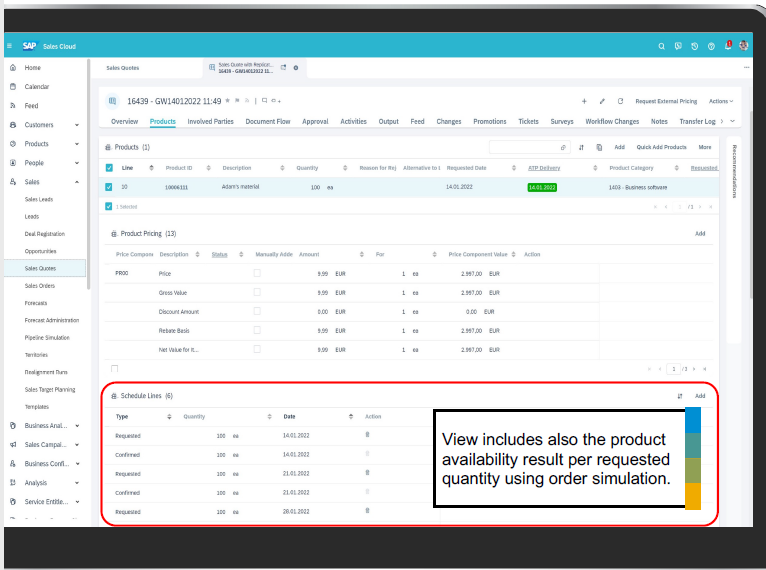The height and width of the screenshot is (570, 766).
Task: Click the pencil edit icon for quote
Action: click(602, 101)
